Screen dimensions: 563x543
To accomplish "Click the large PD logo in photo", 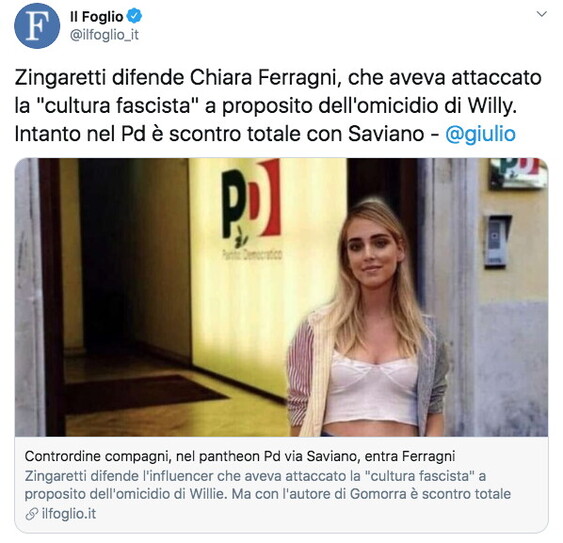I will 251,201.
